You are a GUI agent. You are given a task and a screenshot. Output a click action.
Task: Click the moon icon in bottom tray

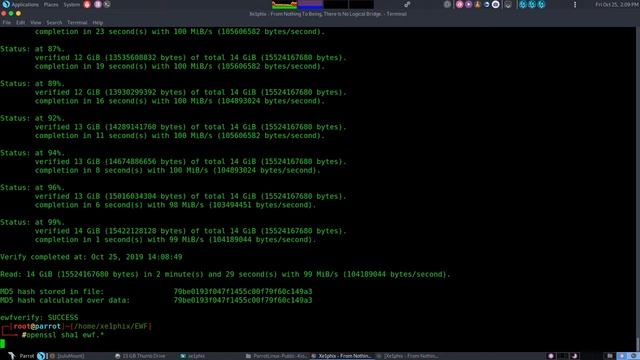coord(575,356)
